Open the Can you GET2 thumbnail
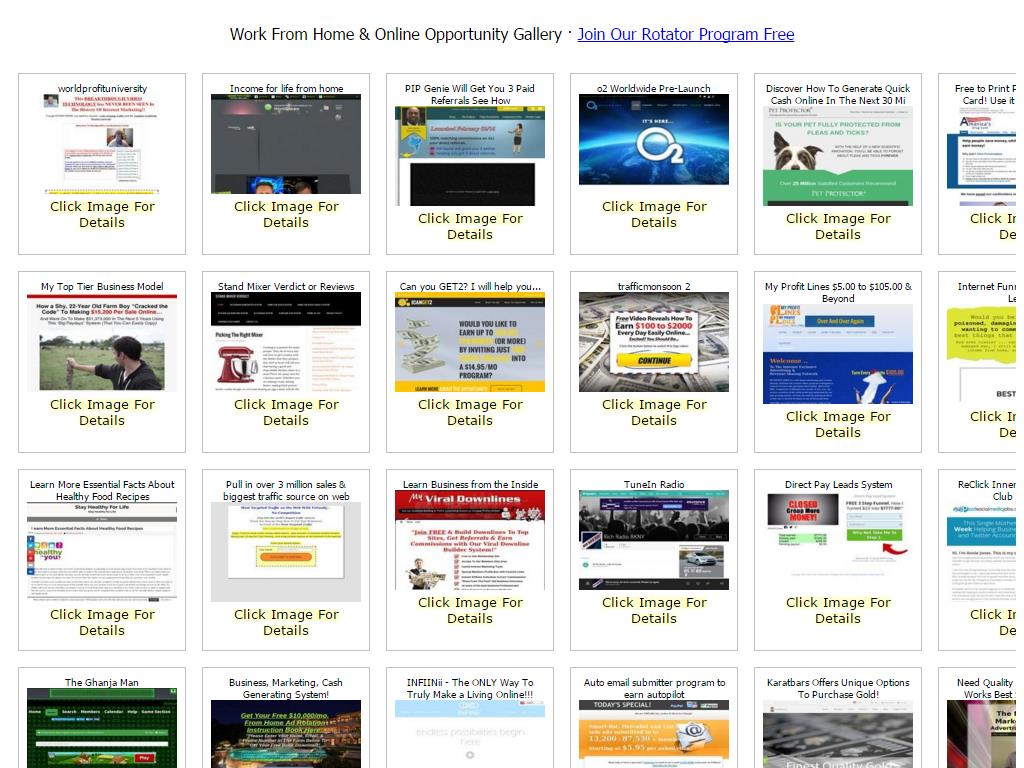The image size is (1024, 768). coord(470,342)
